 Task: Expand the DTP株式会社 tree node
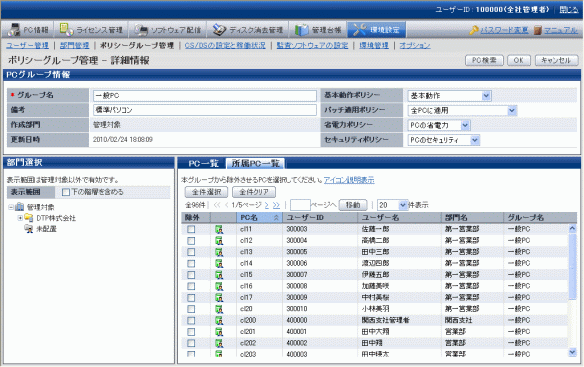click(x=20, y=218)
